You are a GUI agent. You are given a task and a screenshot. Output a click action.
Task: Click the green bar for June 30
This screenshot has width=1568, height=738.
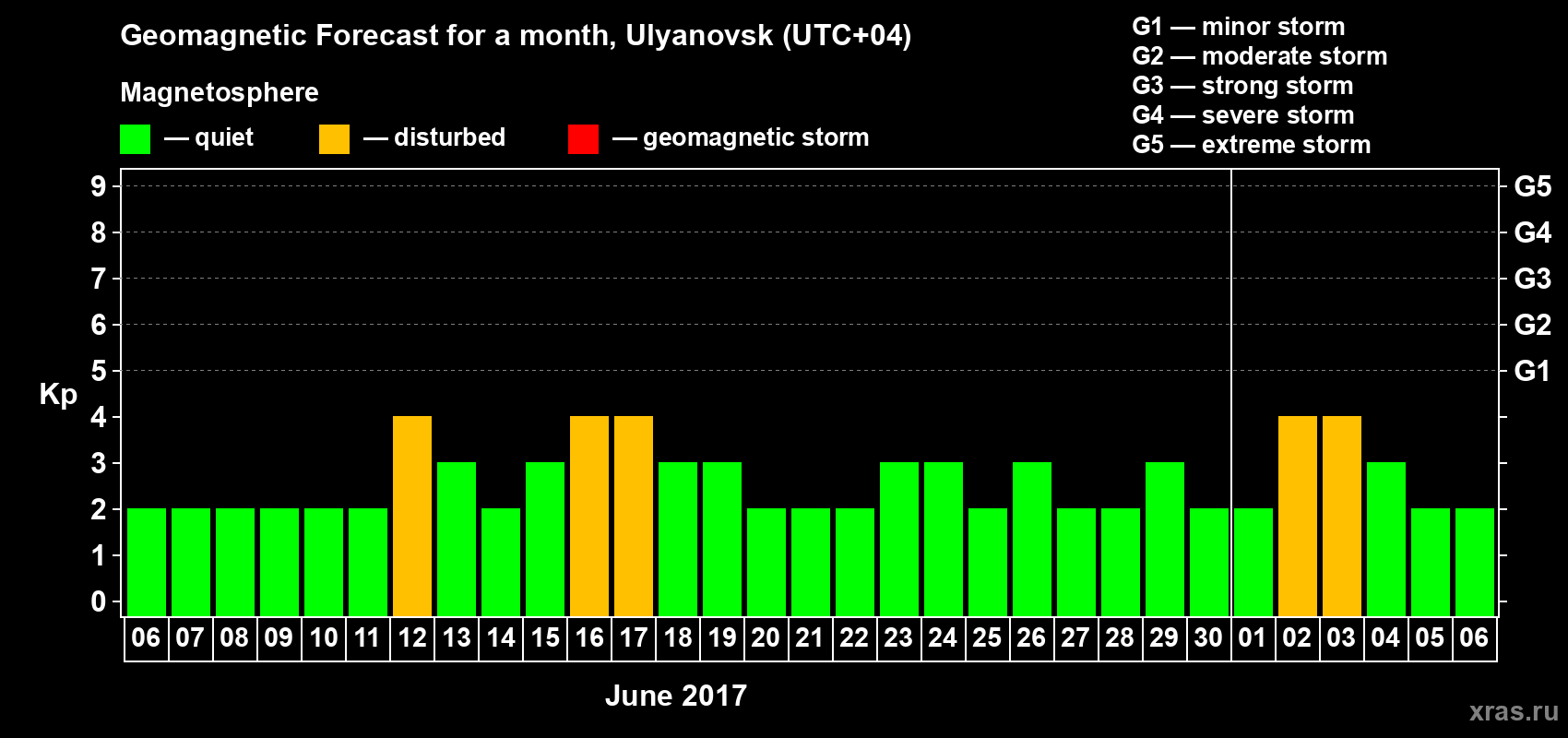(x=1209, y=562)
